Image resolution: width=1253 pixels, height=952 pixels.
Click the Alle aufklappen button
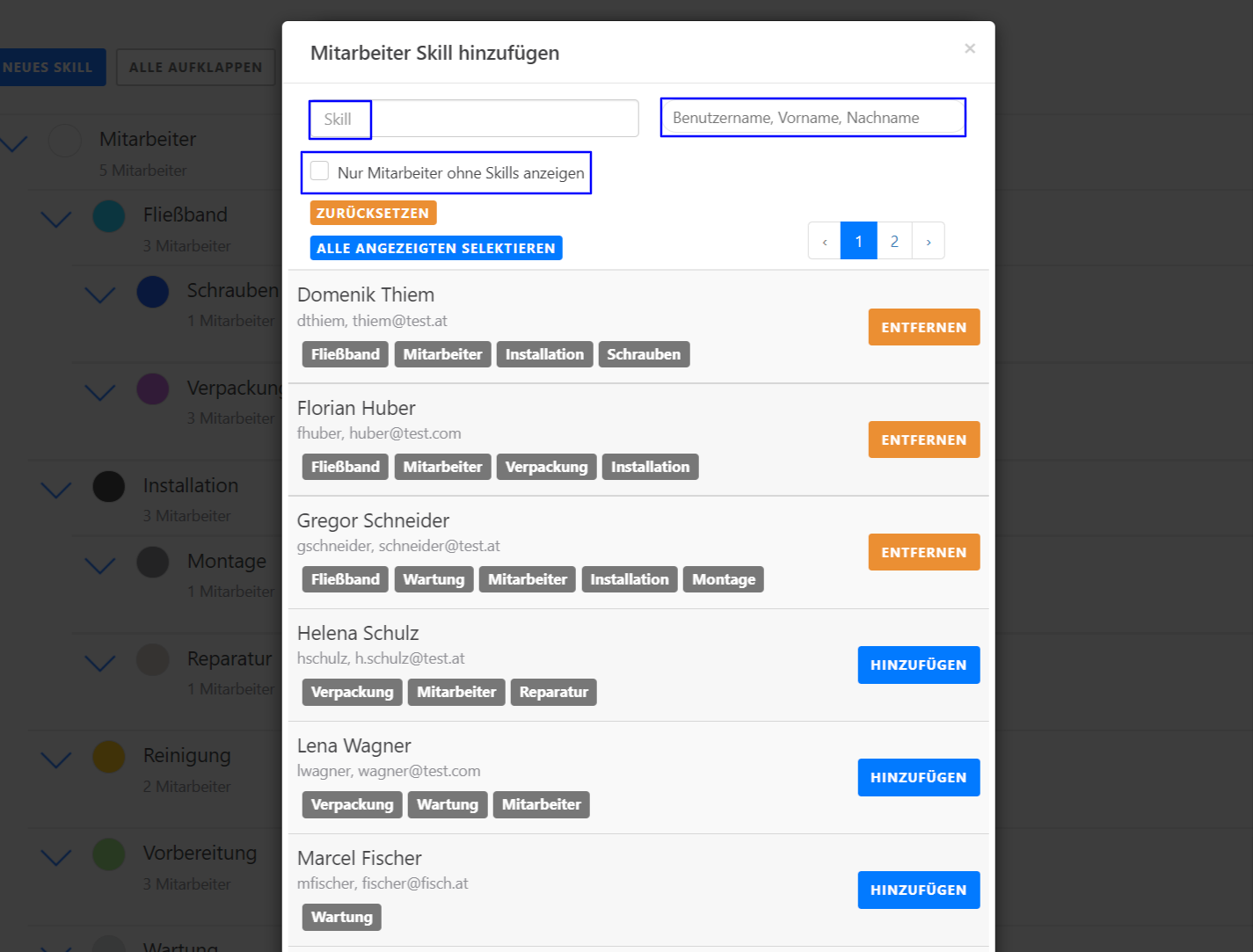(x=195, y=67)
